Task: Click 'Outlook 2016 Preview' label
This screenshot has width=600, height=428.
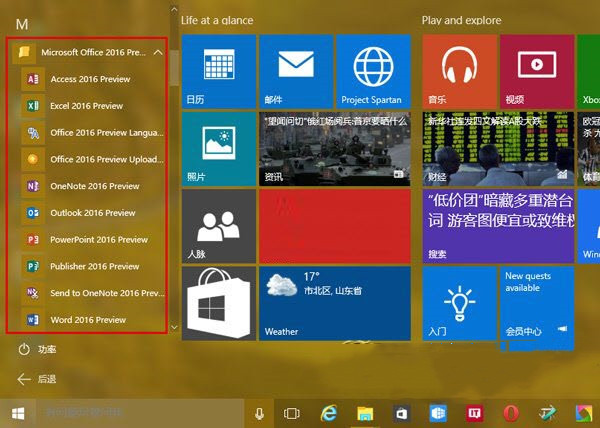Action: click(x=93, y=213)
